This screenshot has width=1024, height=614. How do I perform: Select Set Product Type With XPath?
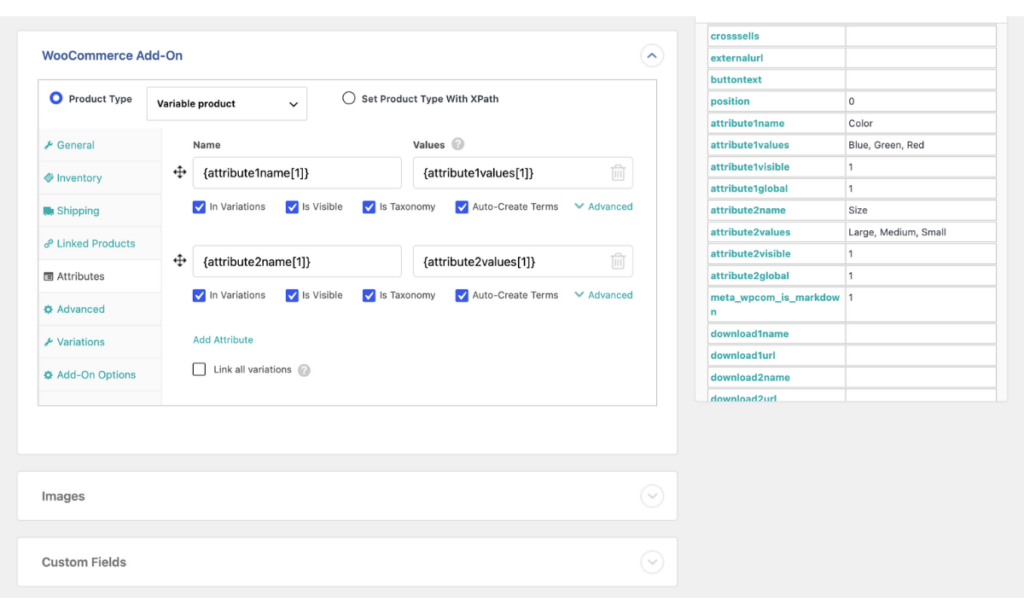point(349,98)
